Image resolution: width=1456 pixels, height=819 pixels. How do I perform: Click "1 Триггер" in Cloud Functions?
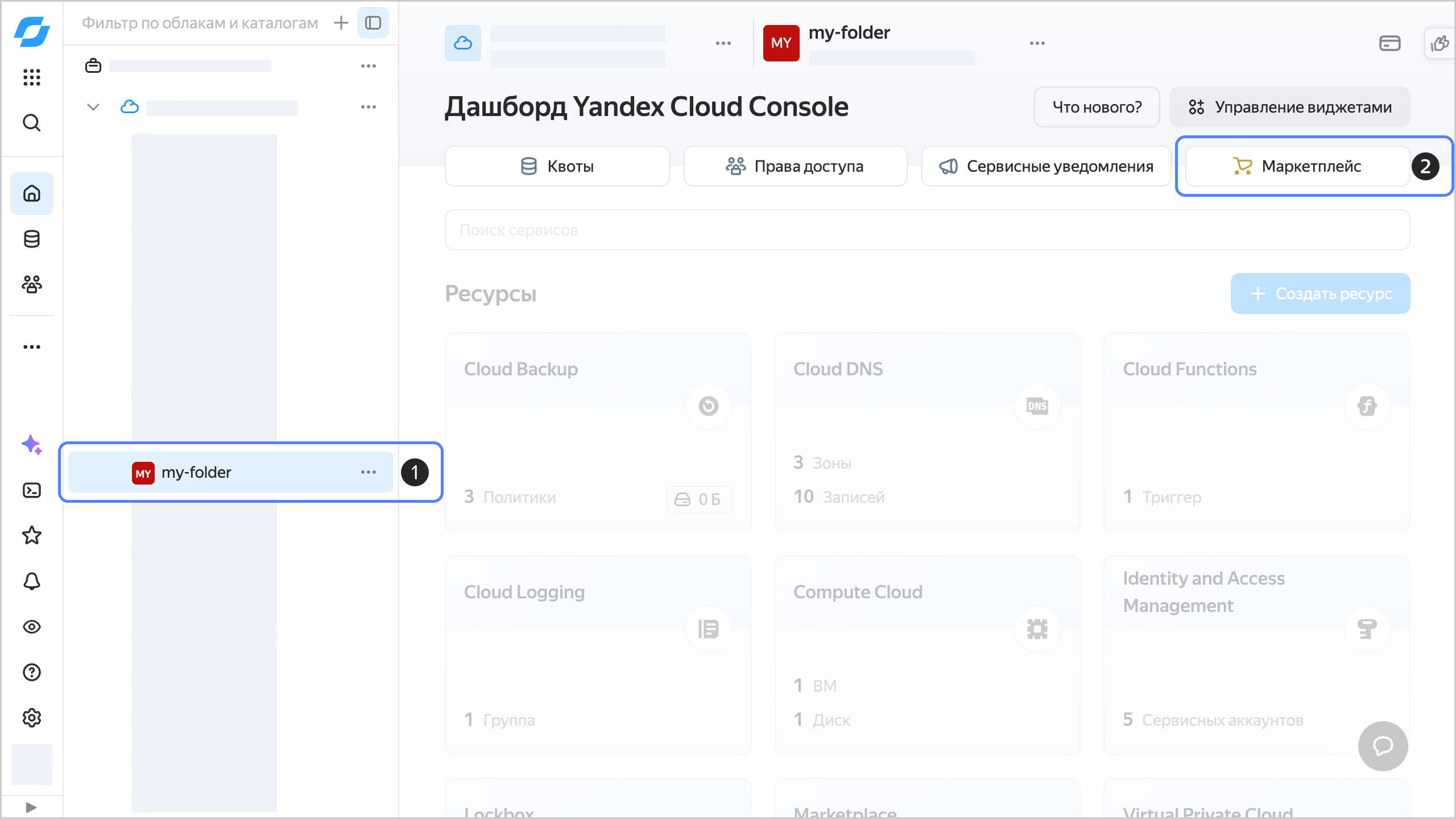(1163, 497)
